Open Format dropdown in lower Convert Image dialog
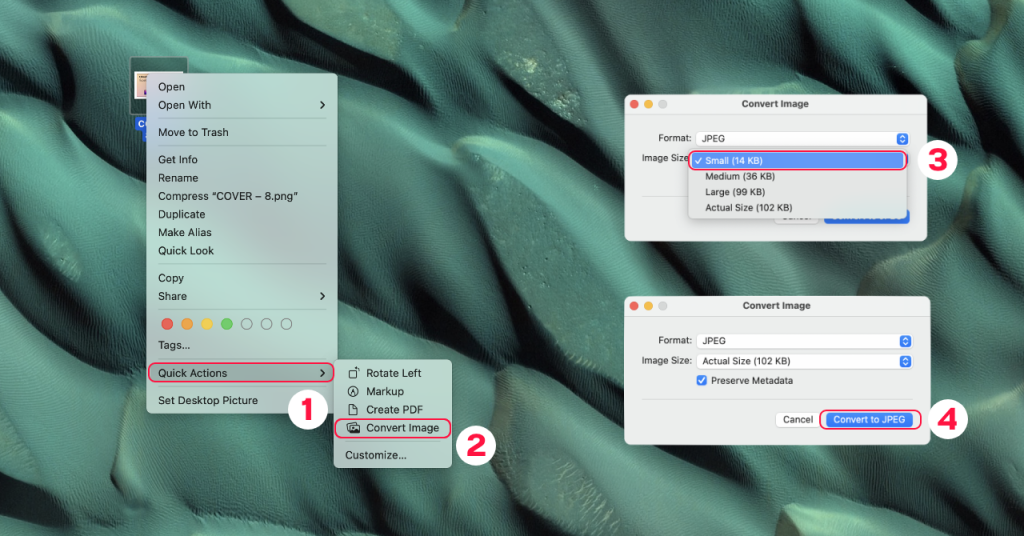This screenshot has width=1024, height=536. click(804, 341)
